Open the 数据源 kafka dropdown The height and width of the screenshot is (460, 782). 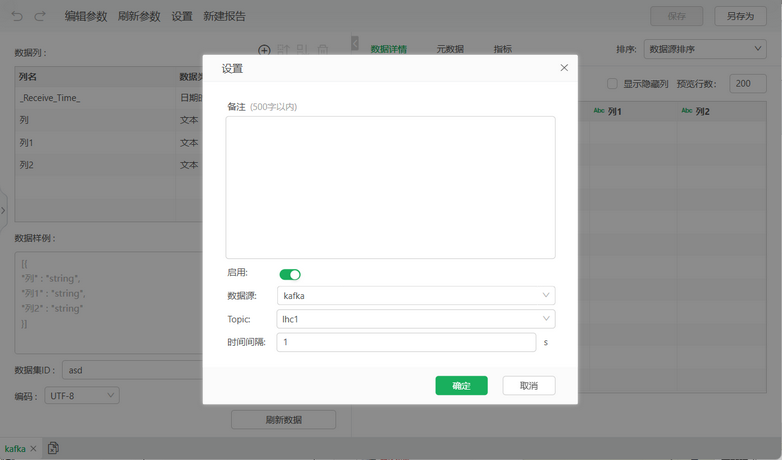[x=416, y=295]
